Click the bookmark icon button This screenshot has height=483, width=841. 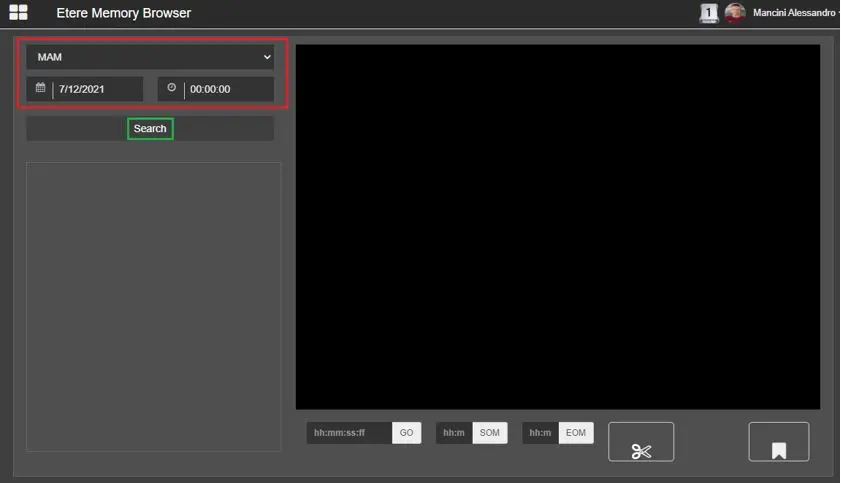click(778, 442)
